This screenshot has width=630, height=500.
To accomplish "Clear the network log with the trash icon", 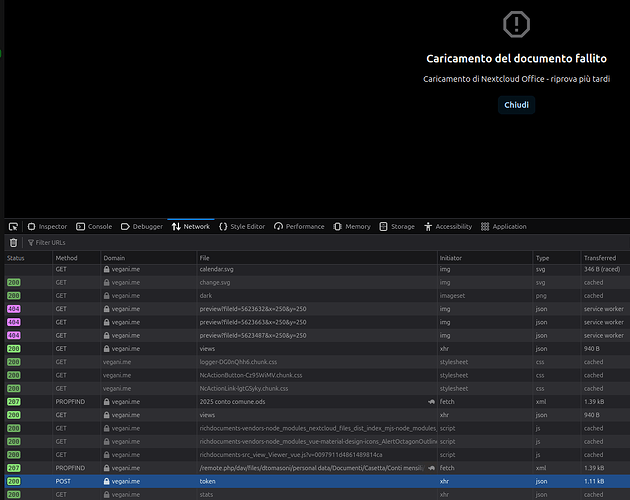I will coord(13,243).
